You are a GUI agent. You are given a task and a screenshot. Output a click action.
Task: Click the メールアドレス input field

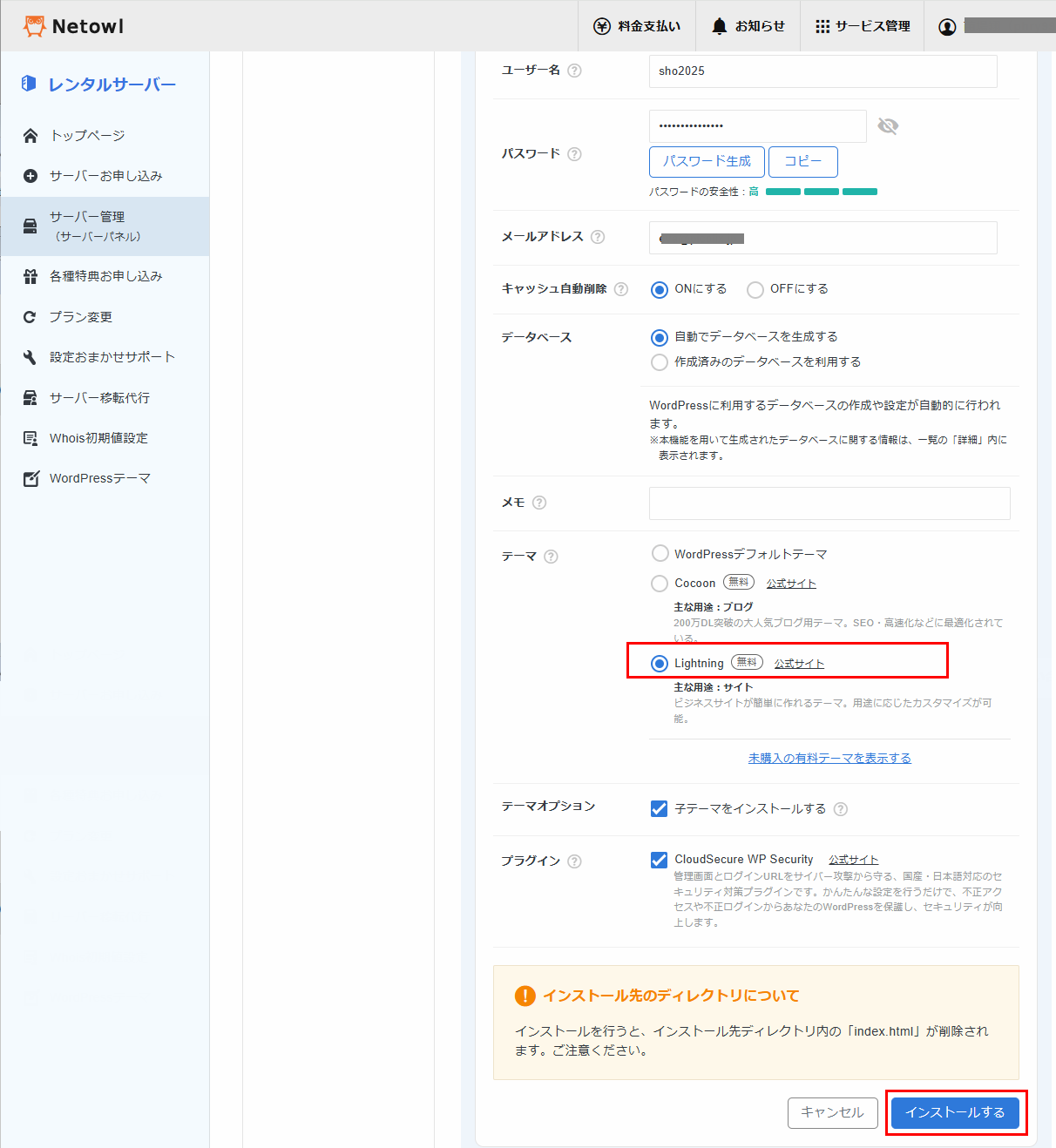[823, 238]
